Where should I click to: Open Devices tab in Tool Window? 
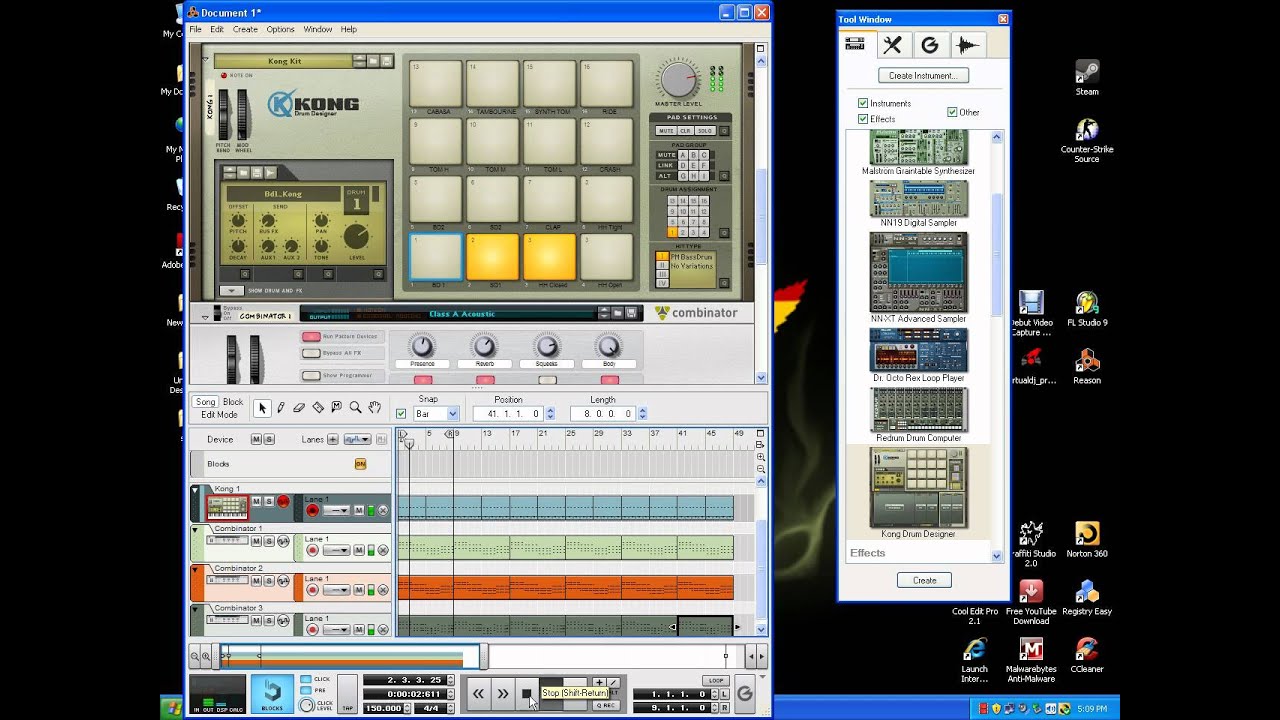[x=856, y=45]
